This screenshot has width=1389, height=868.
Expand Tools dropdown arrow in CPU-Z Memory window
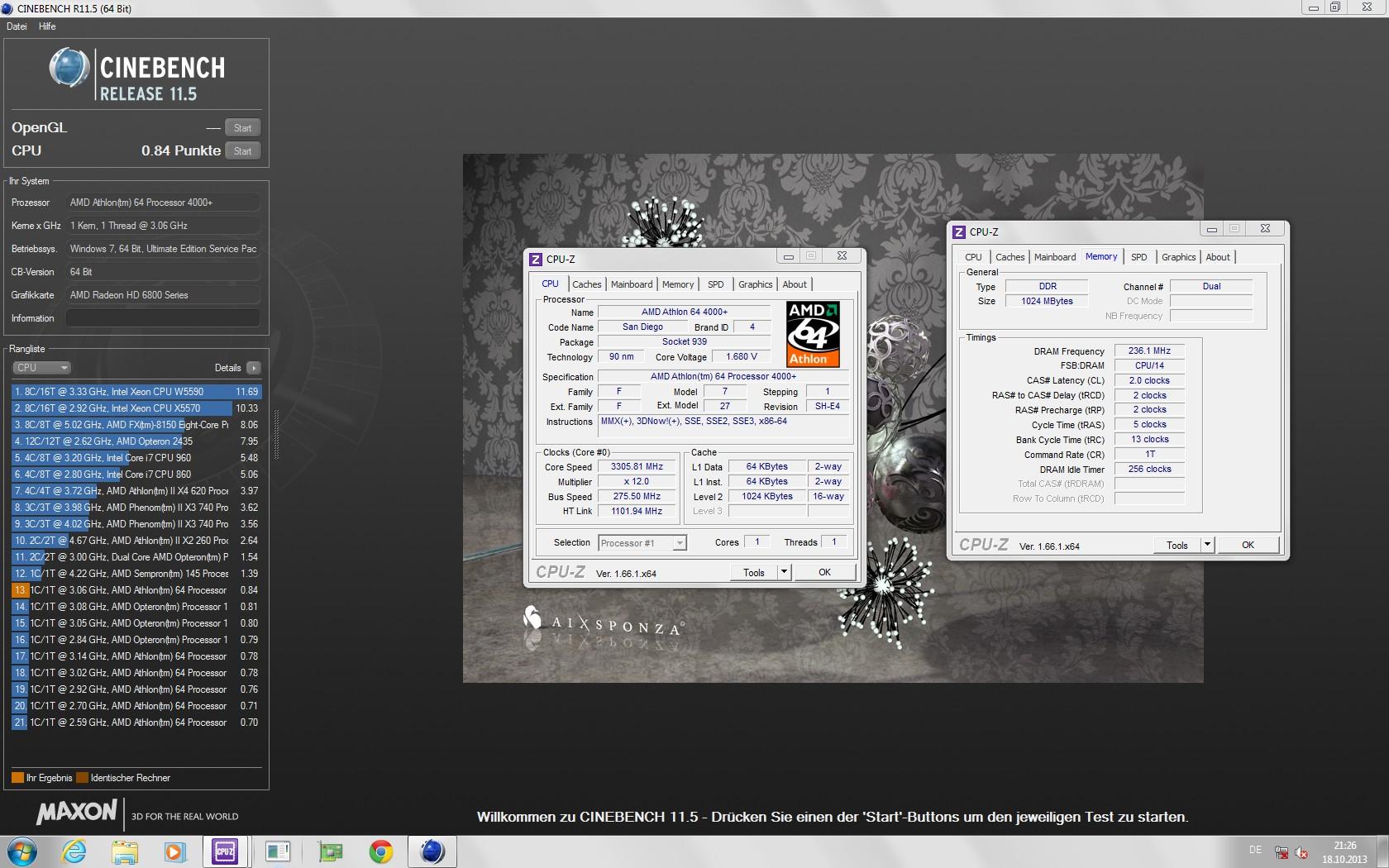pos(1207,545)
